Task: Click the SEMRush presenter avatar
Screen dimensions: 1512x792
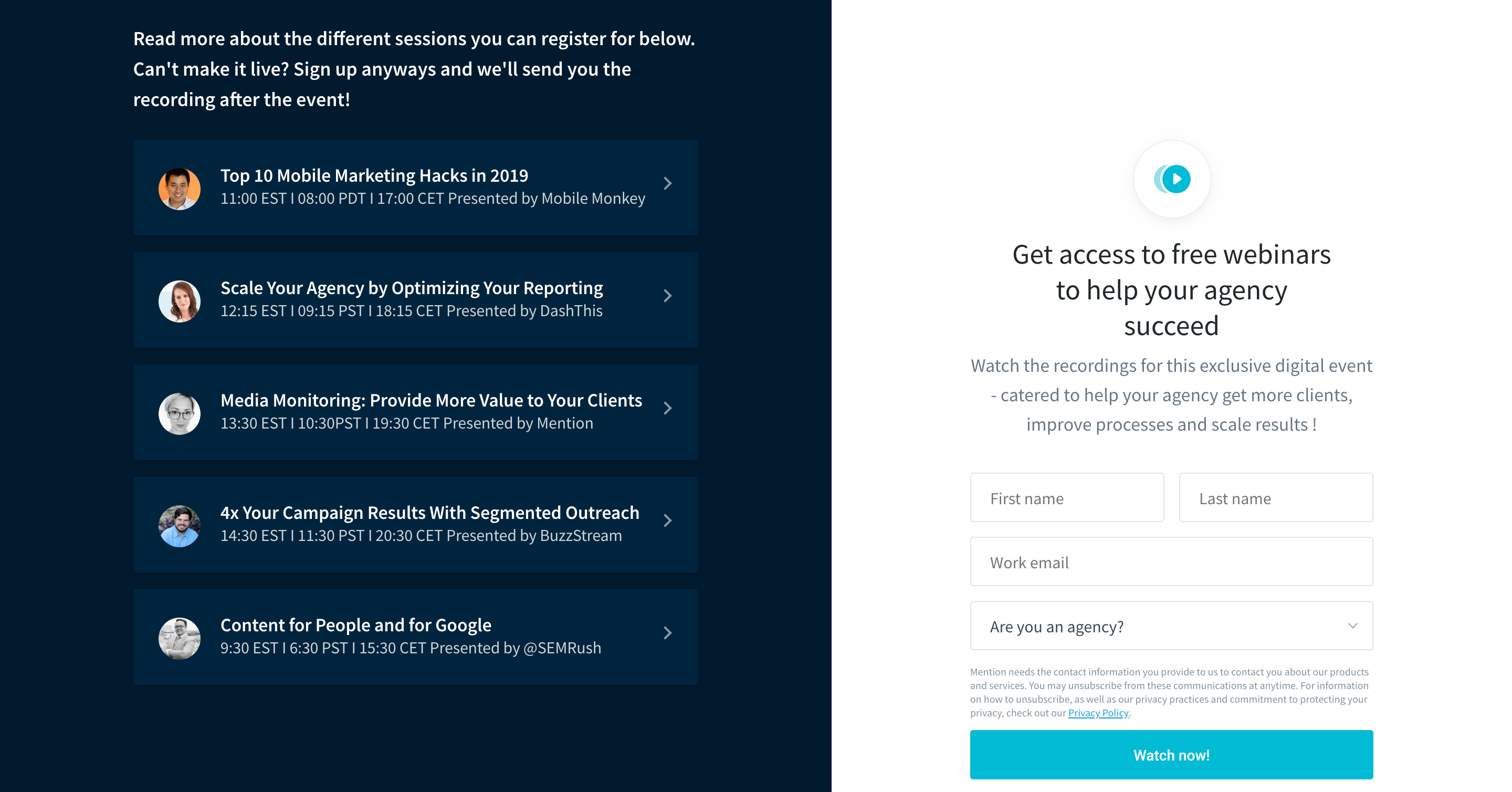Action: pyautogui.click(x=180, y=638)
